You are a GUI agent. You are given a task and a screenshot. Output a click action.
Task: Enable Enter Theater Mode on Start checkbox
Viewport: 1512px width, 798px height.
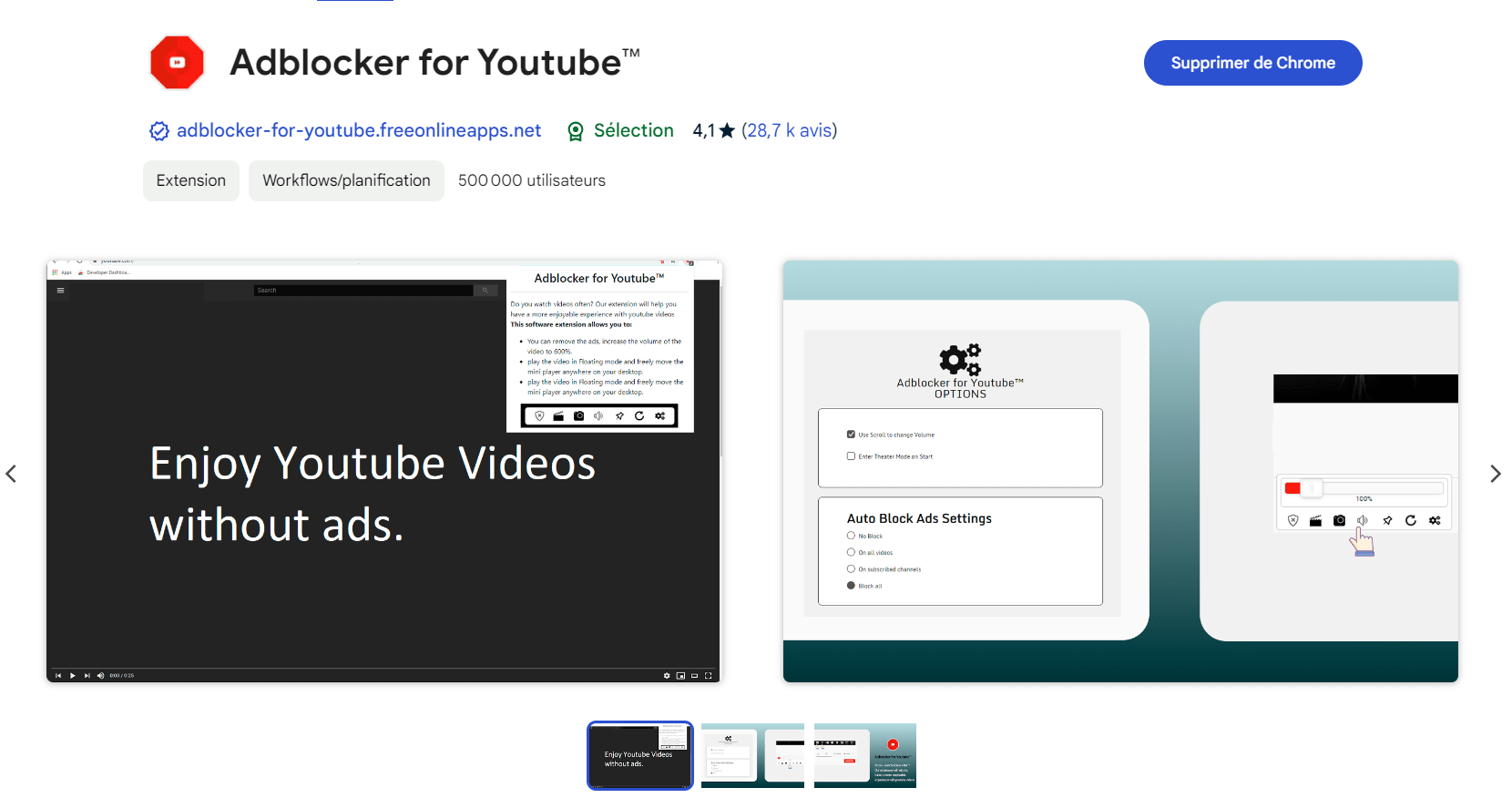click(851, 456)
